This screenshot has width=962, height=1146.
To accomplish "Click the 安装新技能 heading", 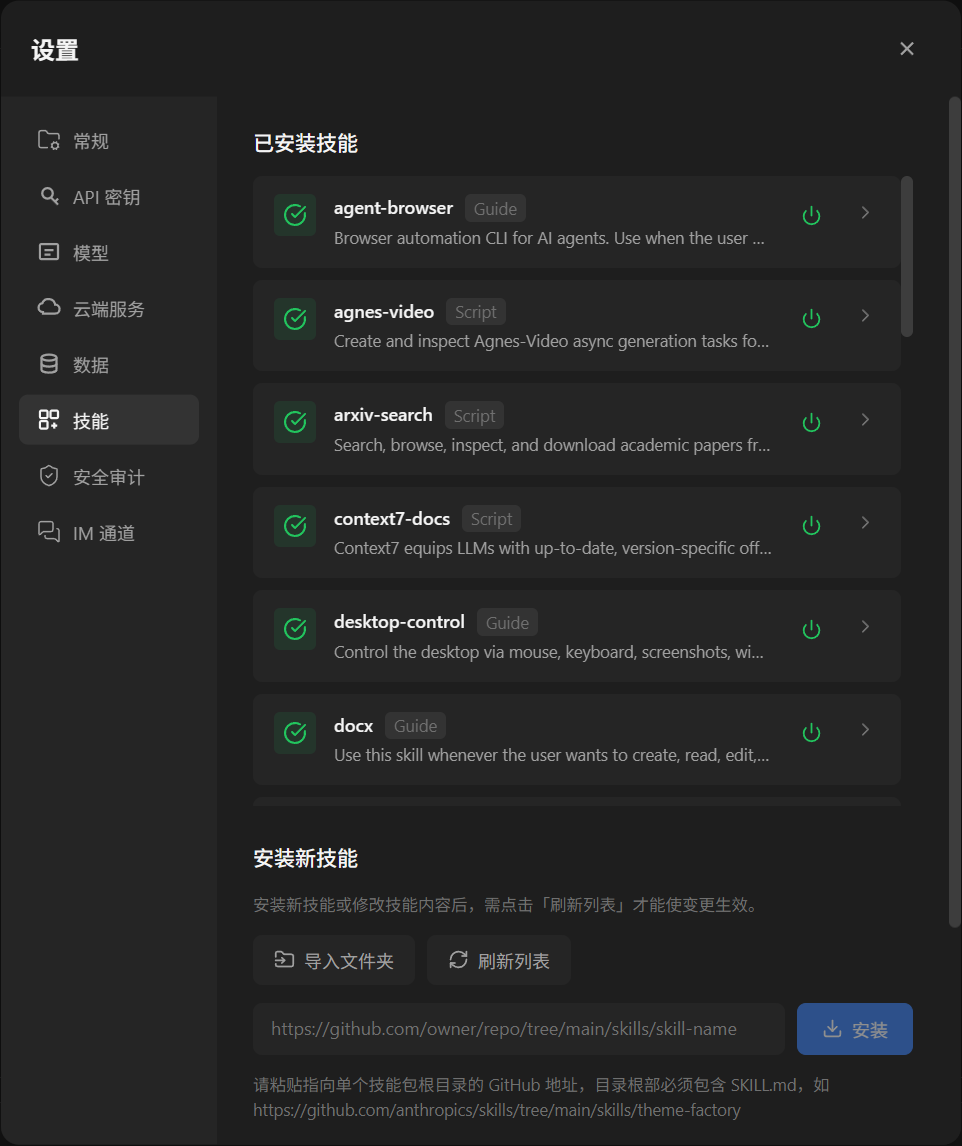I will (306, 858).
